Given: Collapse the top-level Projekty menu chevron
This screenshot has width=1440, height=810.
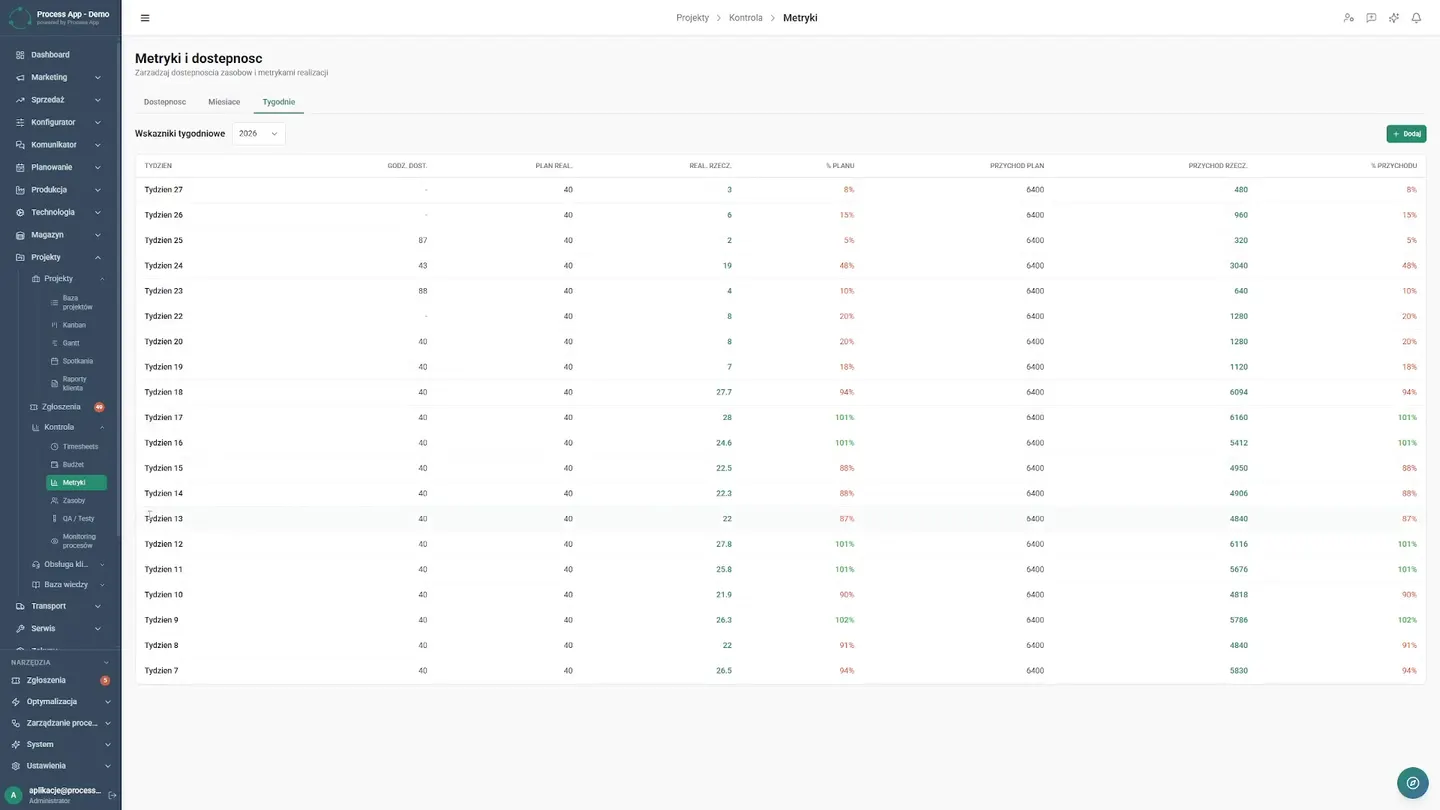Looking at the screenshot, I should (x=98, y=257).
